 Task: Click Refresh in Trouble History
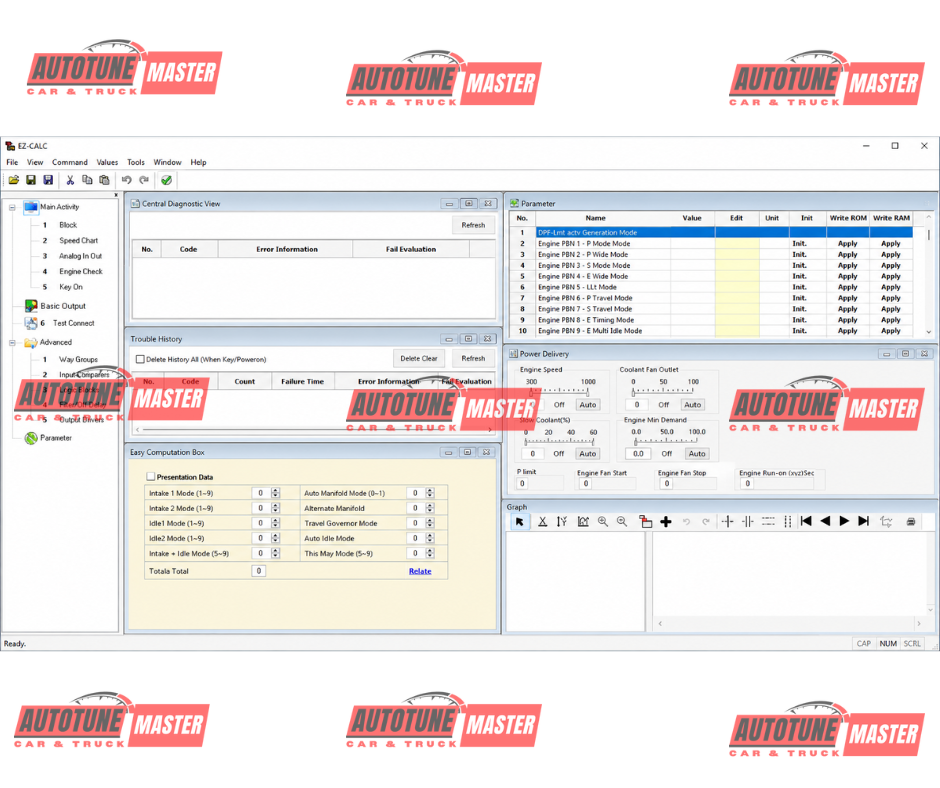[x=473, y=358]
